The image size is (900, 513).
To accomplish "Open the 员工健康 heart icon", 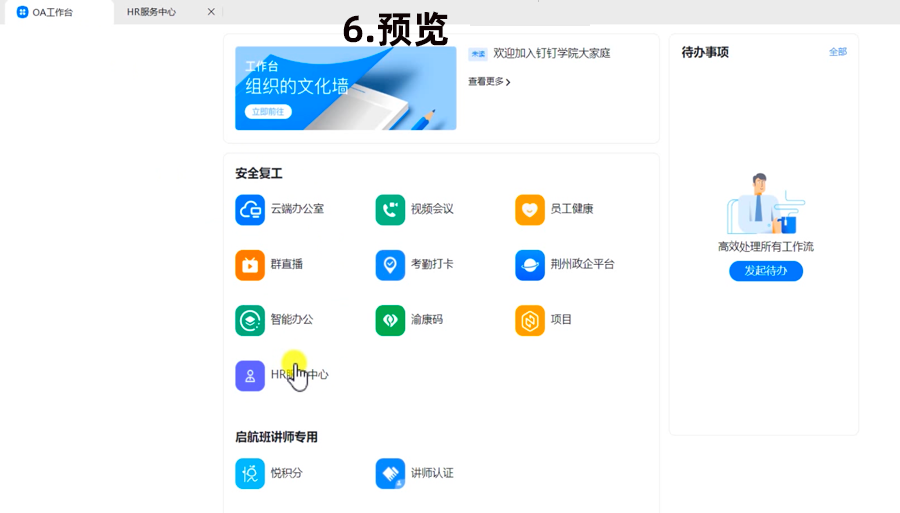I will coord(530,209).
